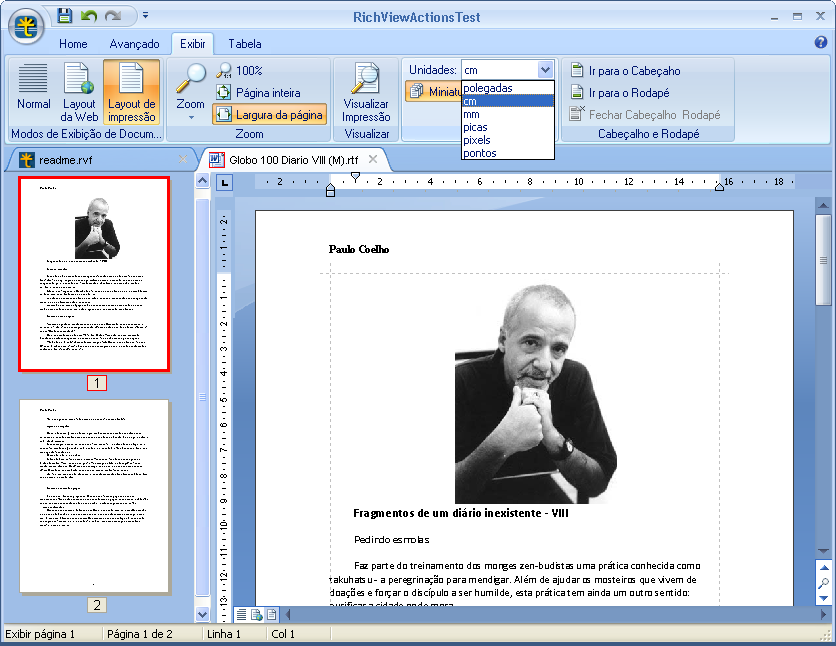Viewport: 836px width, 646px height.
Task: Set zoom to 100%
Action: pyautogui.click(x=240, y=71)
